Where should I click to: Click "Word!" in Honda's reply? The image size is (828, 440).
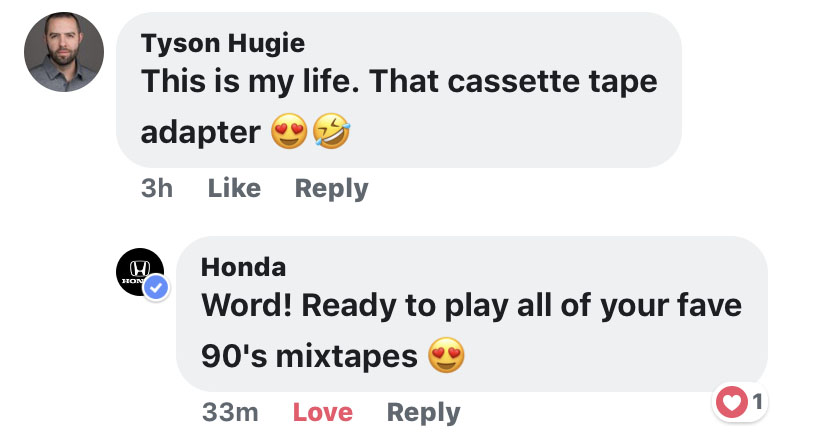(x=246, y=305)
